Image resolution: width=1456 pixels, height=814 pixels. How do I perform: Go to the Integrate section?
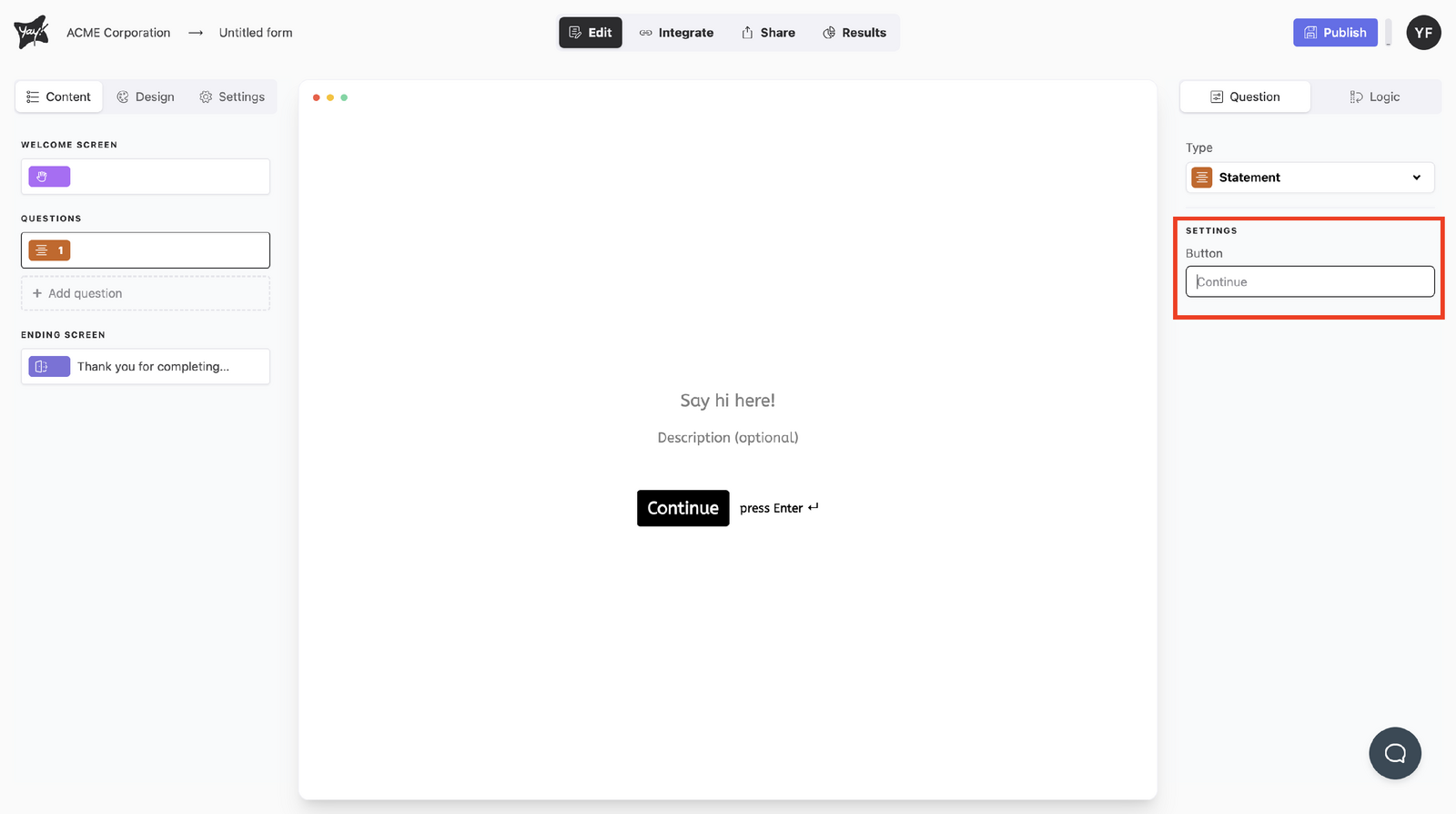(x=676, y=33)
